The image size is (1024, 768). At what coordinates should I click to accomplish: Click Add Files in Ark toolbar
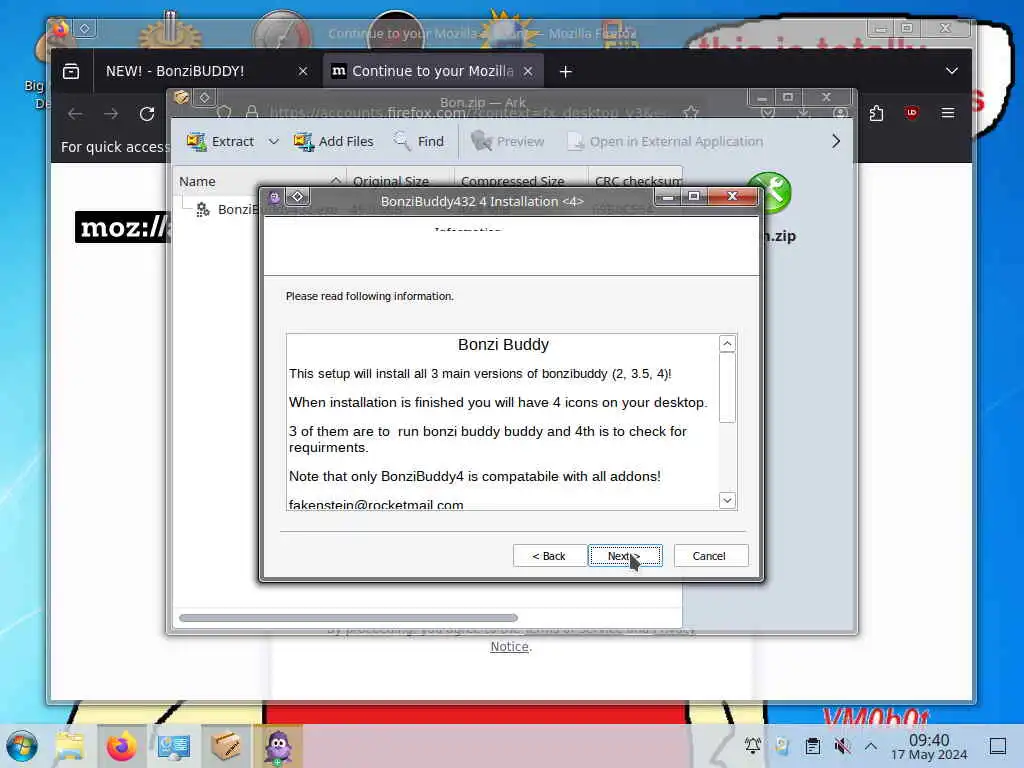(334, 141)
